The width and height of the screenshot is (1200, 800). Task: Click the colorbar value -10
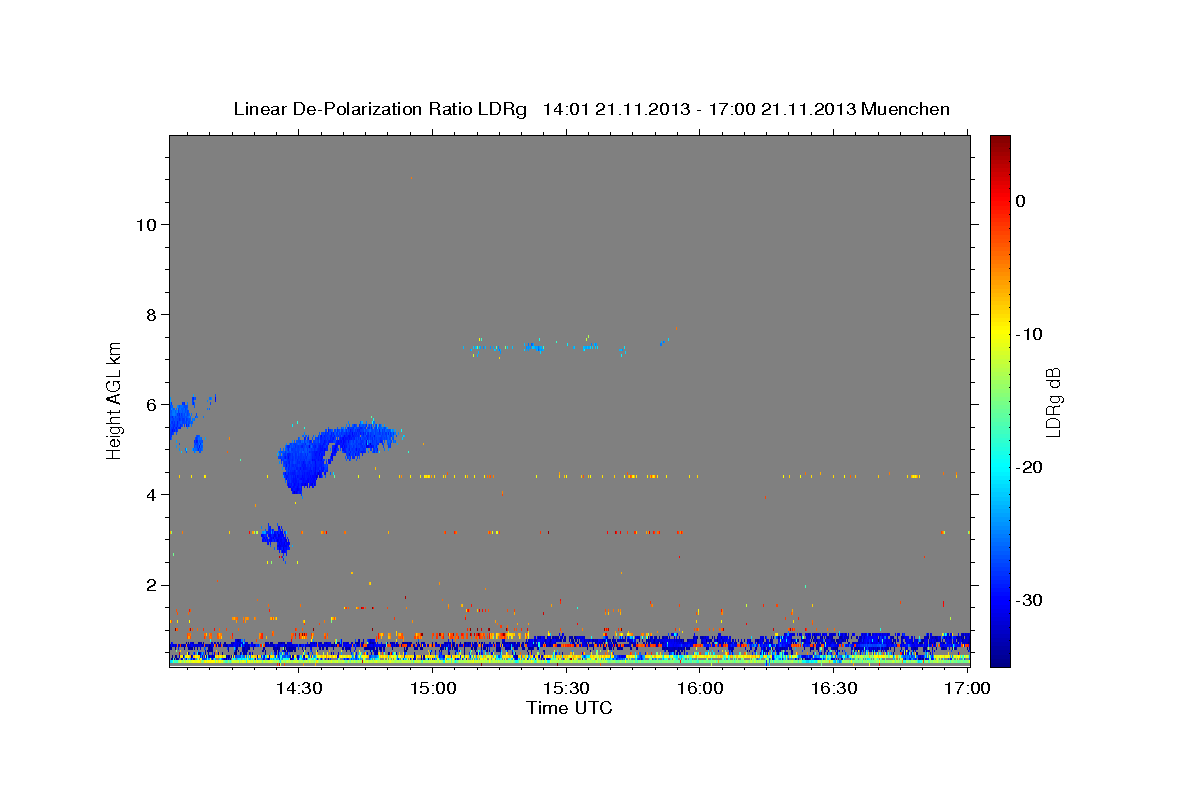pyautogui.click(x=1030, y=334)
